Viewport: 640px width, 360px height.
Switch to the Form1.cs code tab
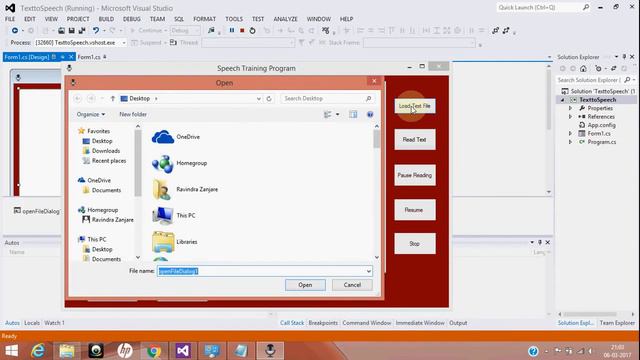pos(89,57)
